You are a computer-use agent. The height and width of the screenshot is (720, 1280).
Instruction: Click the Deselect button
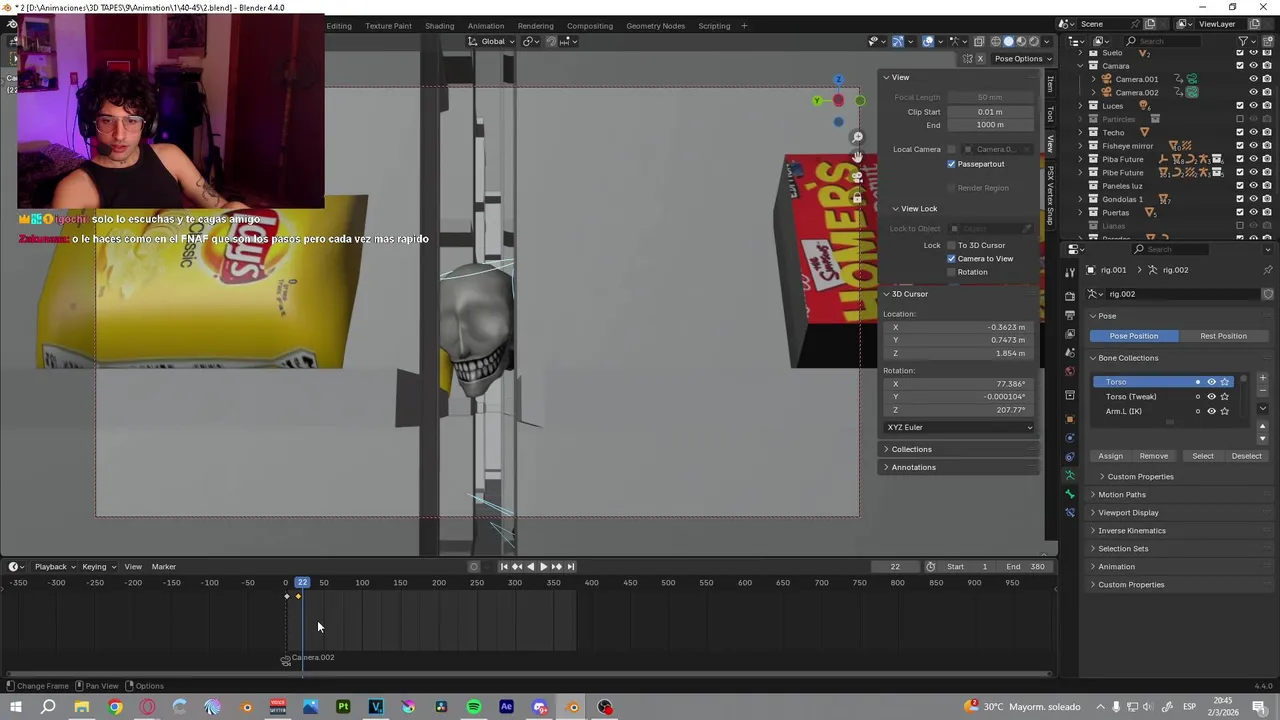(1246, 456)
